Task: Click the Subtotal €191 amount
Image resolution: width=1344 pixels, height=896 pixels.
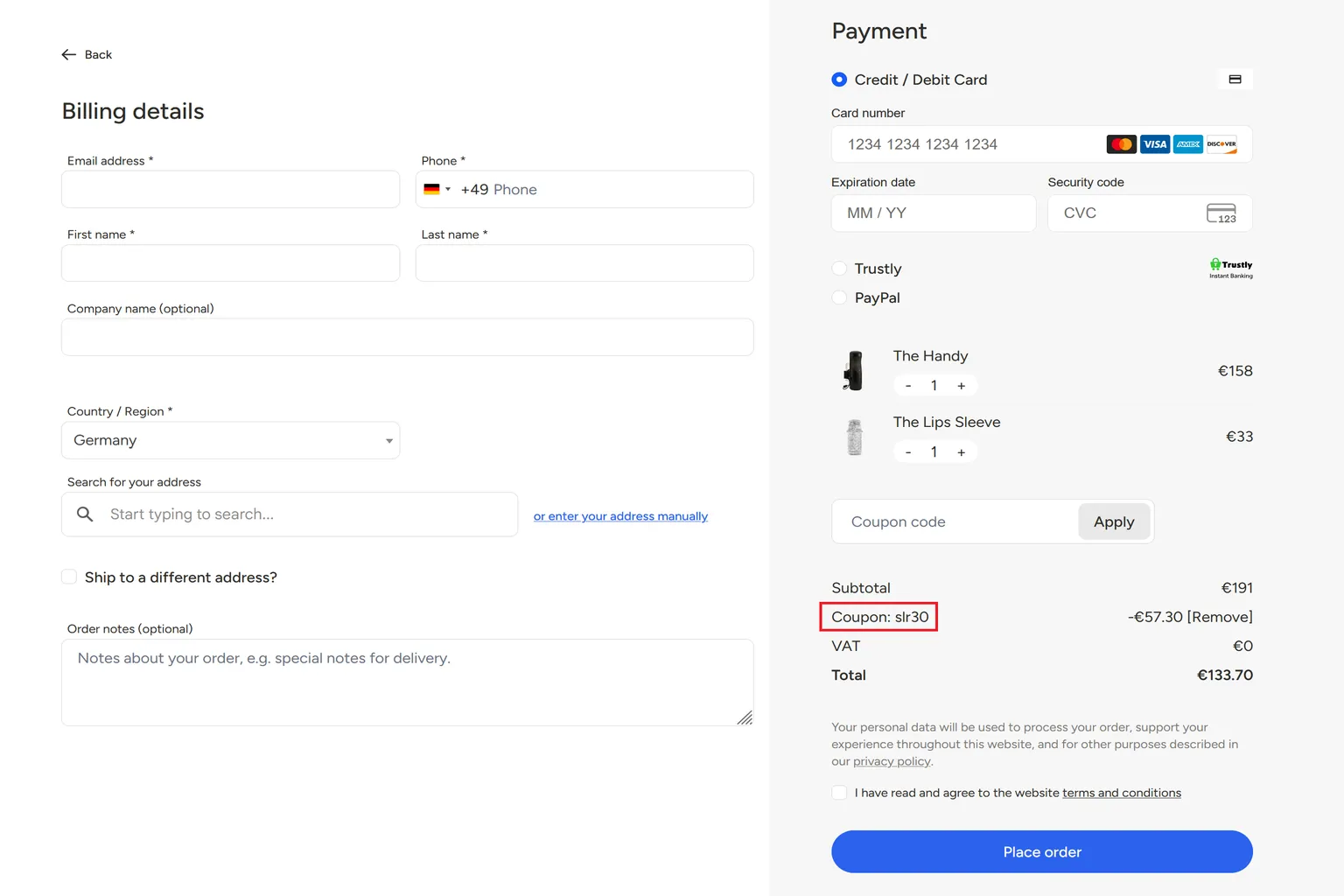Action: (x=1237, y=588)
